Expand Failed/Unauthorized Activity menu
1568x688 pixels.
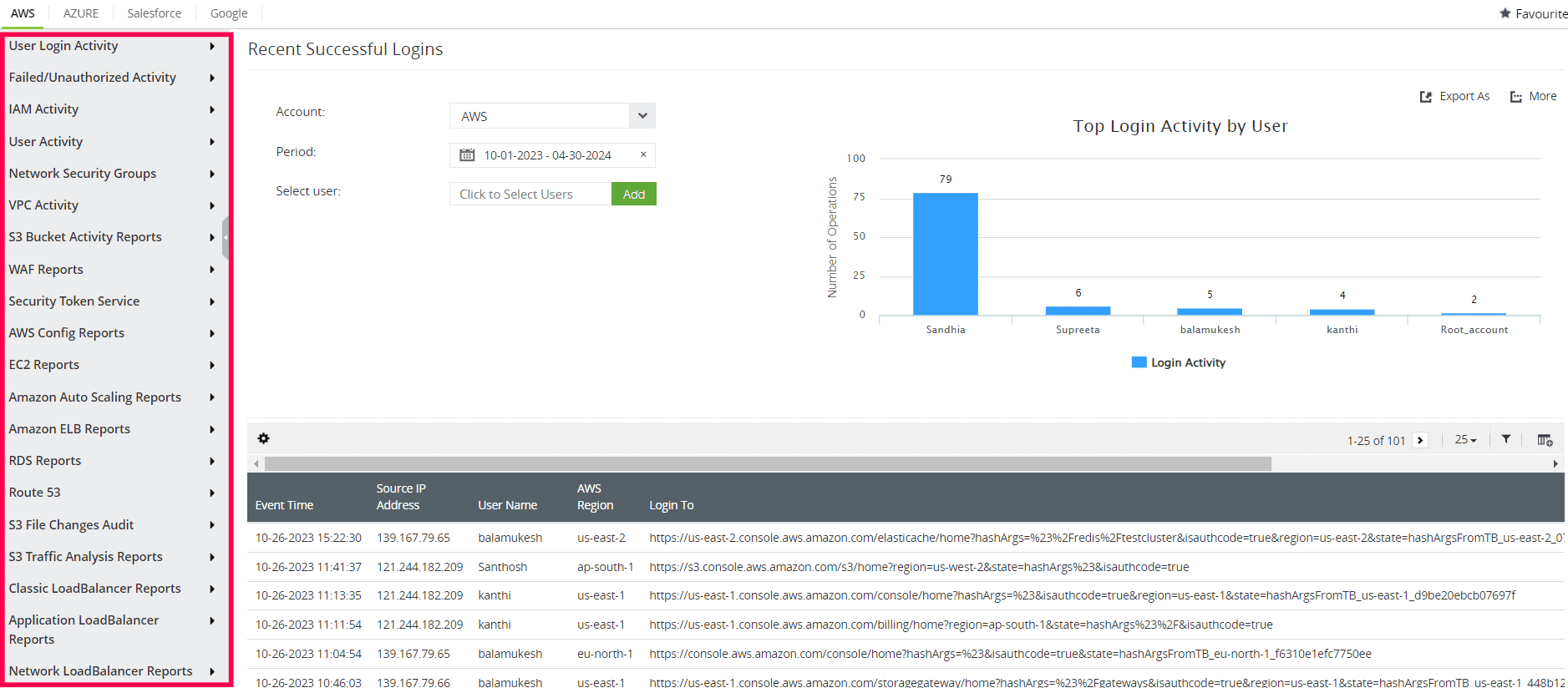[212, 78]
